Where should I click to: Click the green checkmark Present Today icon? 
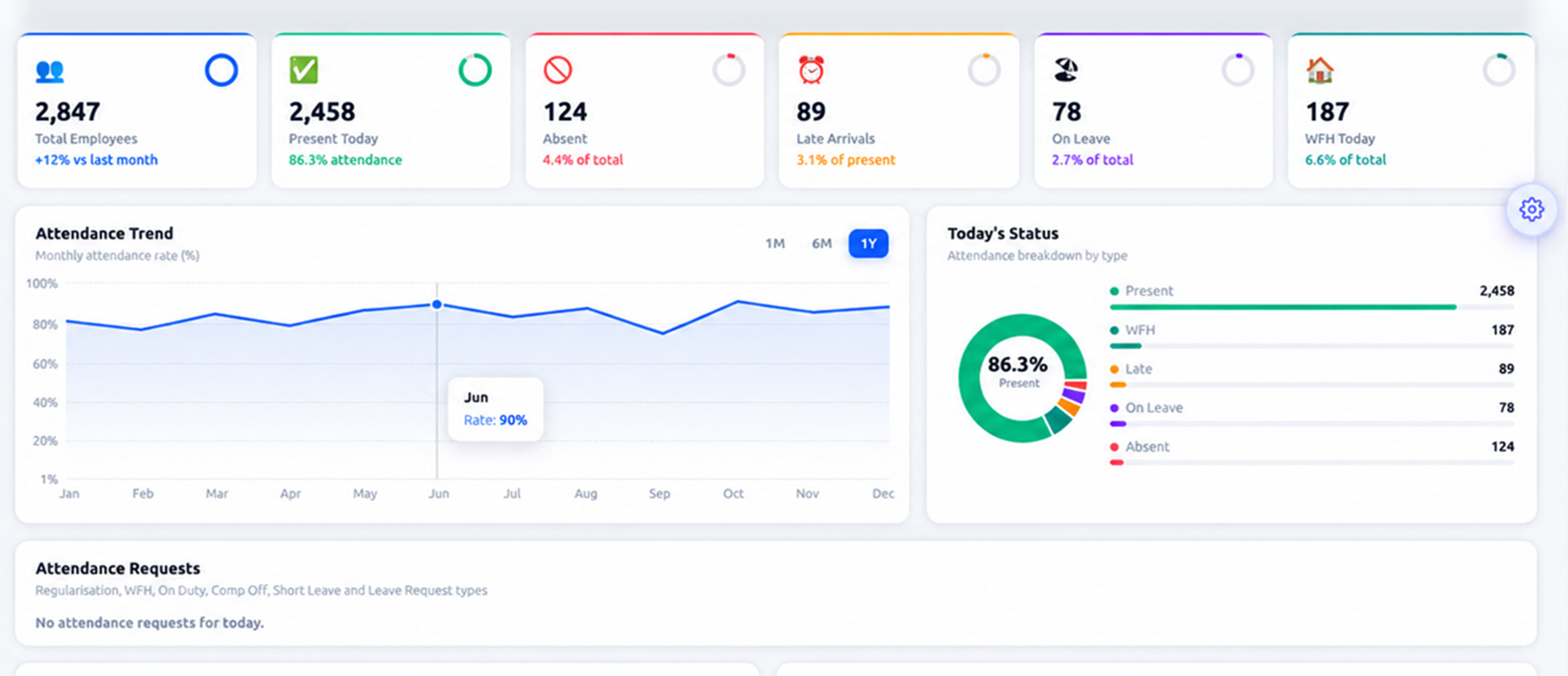[x=304, y=70]
